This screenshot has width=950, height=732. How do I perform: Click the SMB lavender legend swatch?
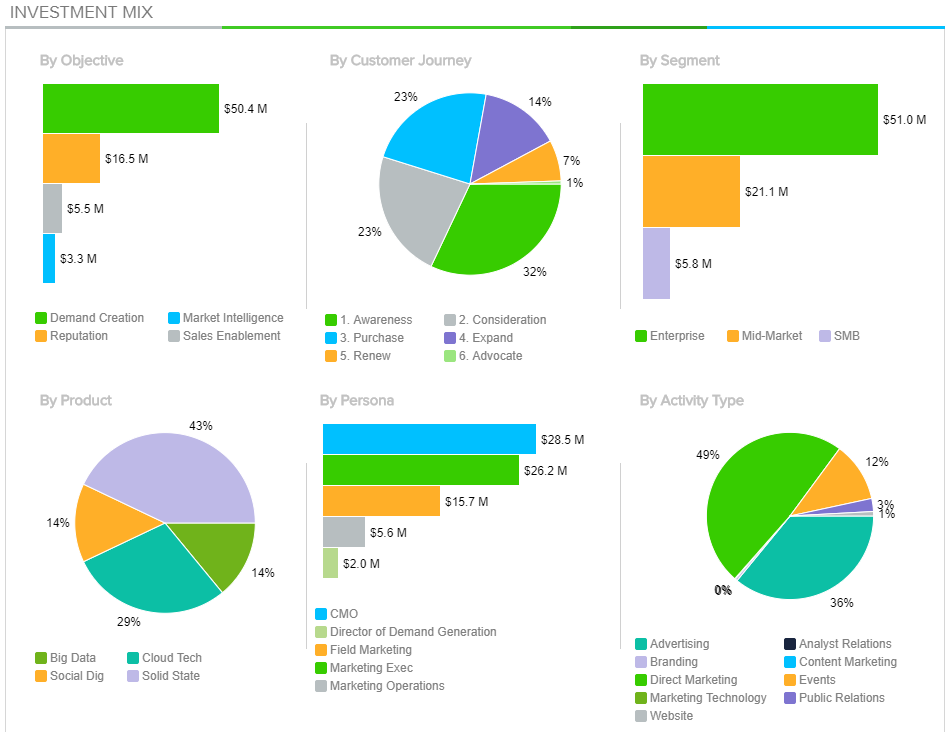click(825, 336)
